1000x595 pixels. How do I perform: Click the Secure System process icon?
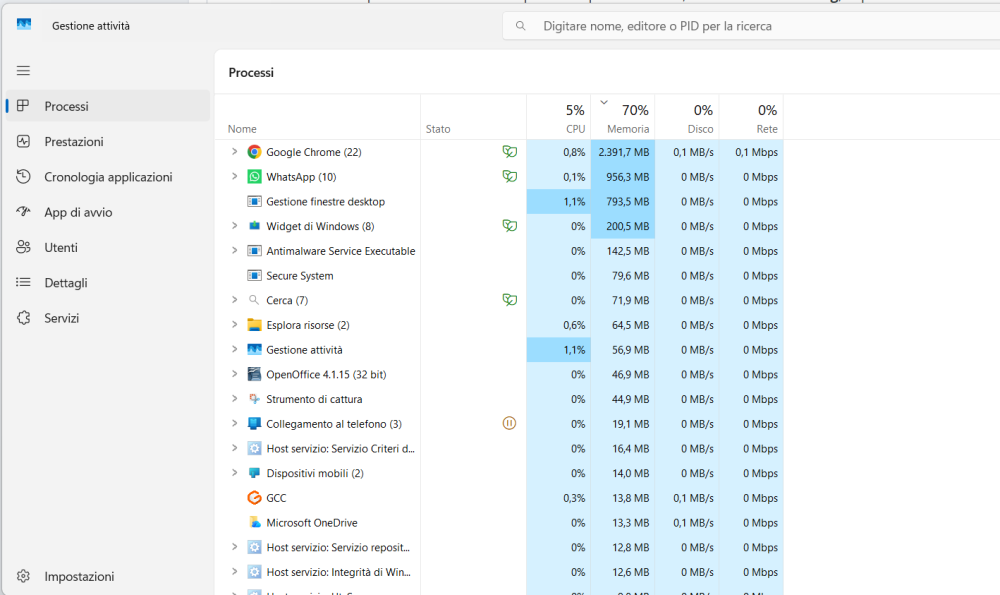coord(254,275)
